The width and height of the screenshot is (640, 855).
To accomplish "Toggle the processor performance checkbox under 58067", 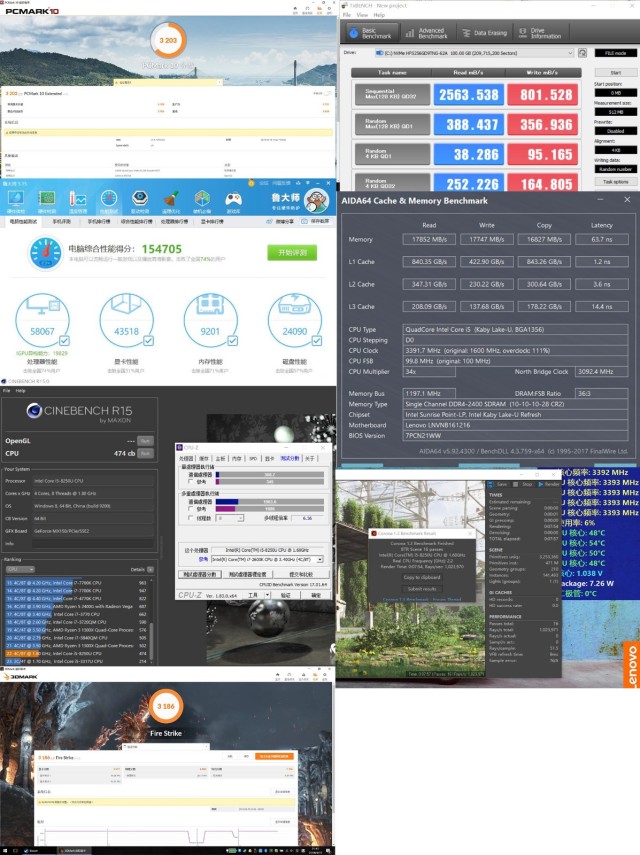I will point(64,341).
